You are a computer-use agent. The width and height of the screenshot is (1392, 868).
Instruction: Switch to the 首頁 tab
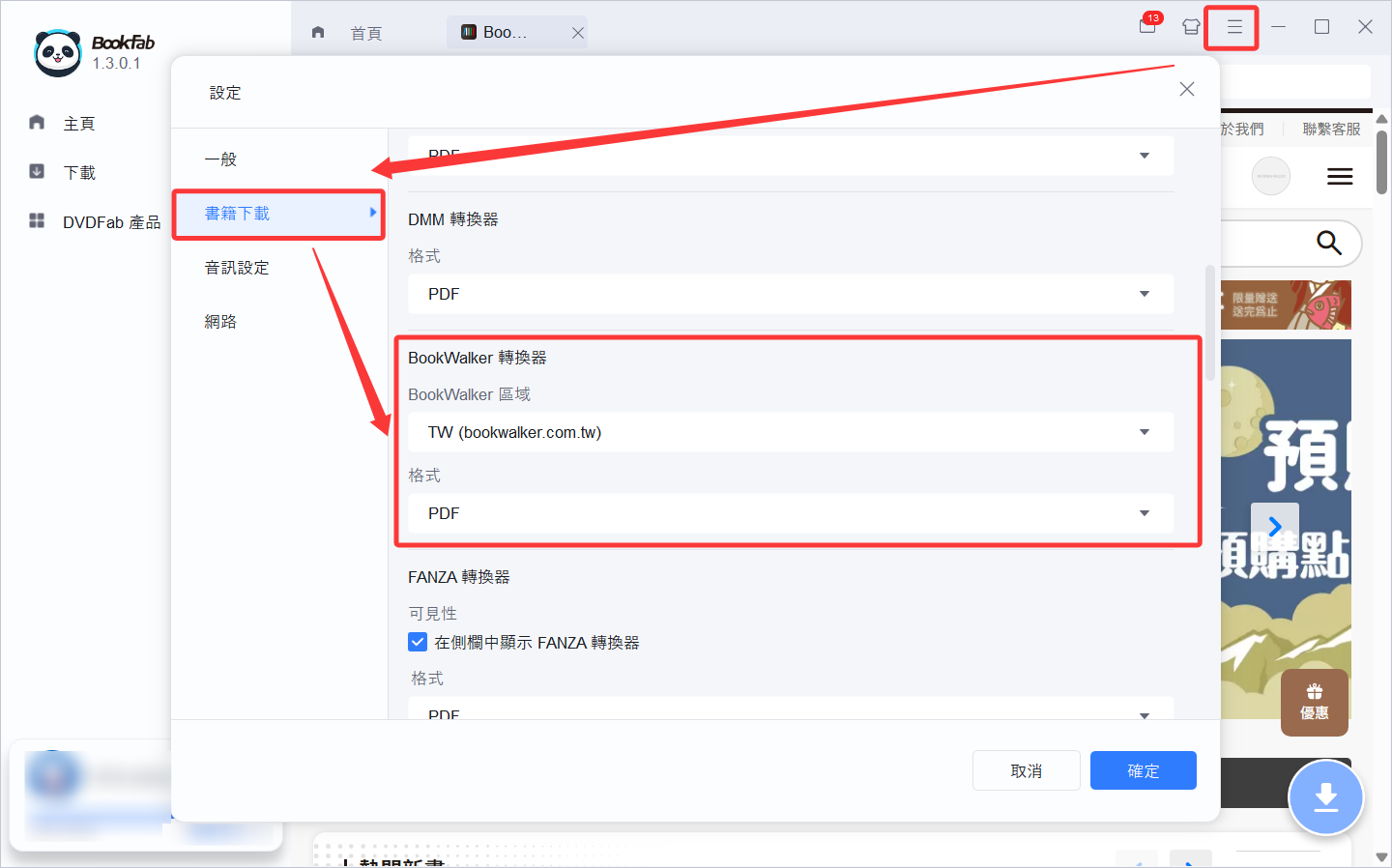pyautogui.click(x=366, y=33)
